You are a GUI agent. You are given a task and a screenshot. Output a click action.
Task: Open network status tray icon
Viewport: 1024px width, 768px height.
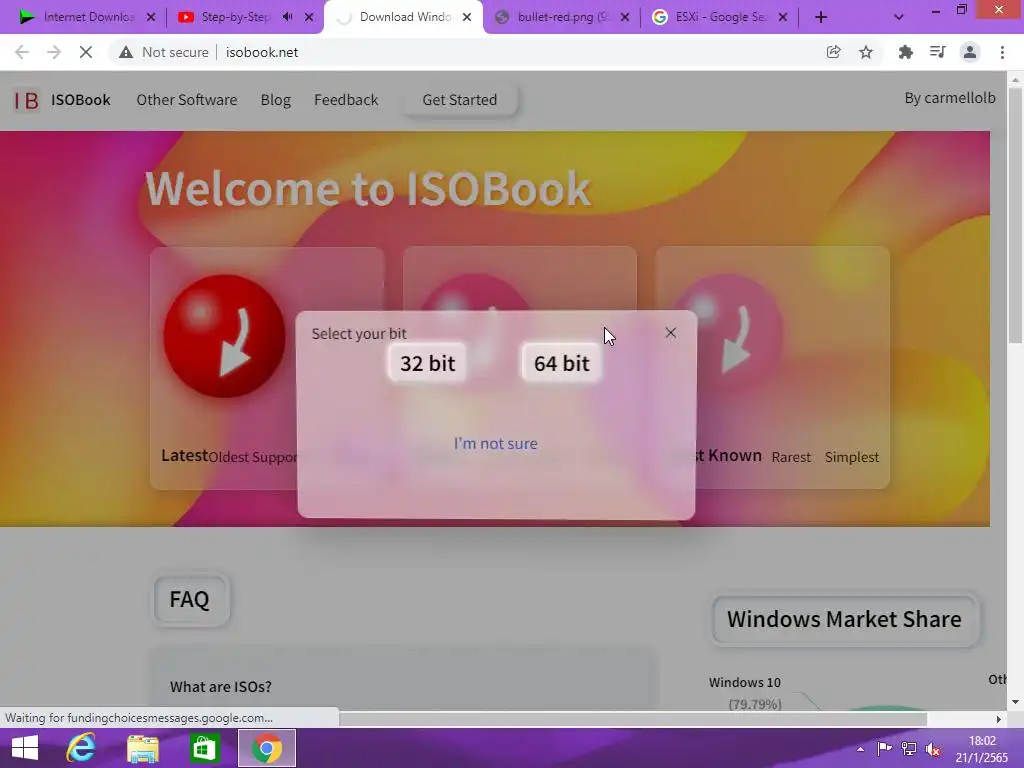pyautogui.click(x=908, y=749)
